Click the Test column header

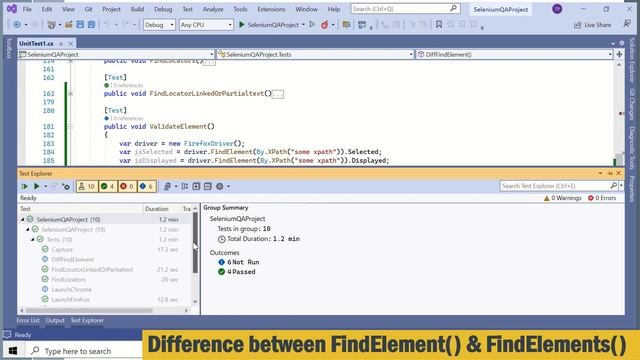(81, 209)
